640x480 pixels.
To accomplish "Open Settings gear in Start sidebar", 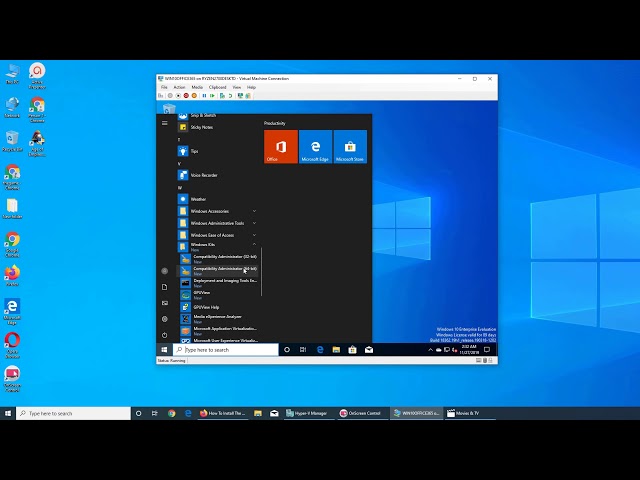I will pyautogui.click(x=164, y=319).
